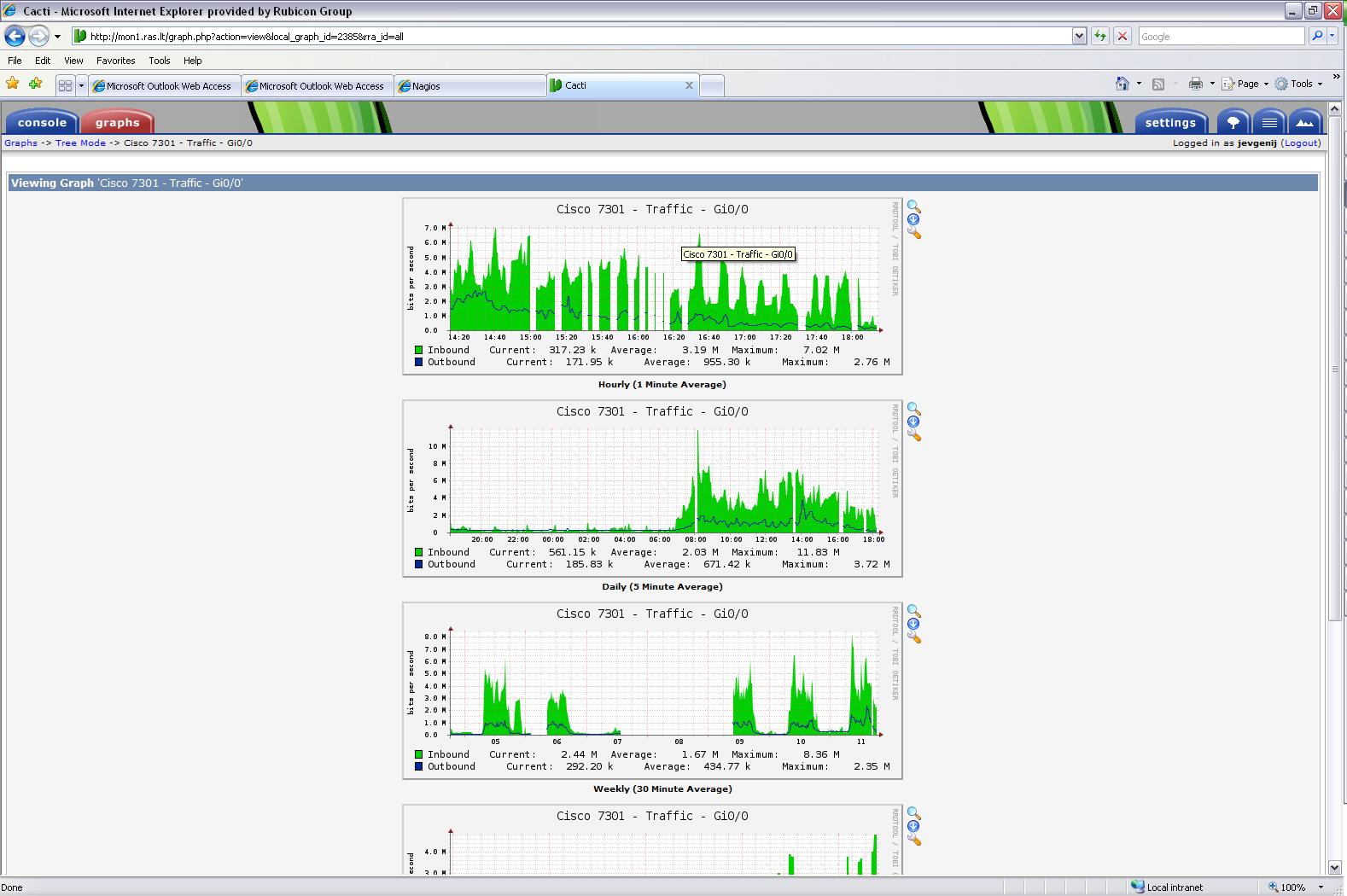The height and width of the screenshot is (896, 1347).
Task: Open graph properties wrench for Weekly graph
Action: 914,637
